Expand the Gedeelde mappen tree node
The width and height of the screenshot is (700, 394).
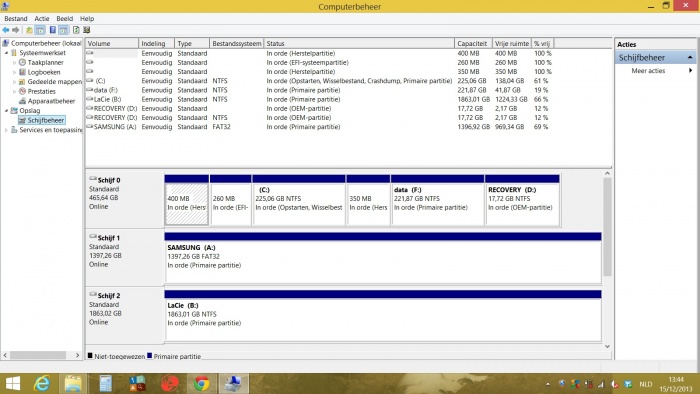(x=14, y=82)
